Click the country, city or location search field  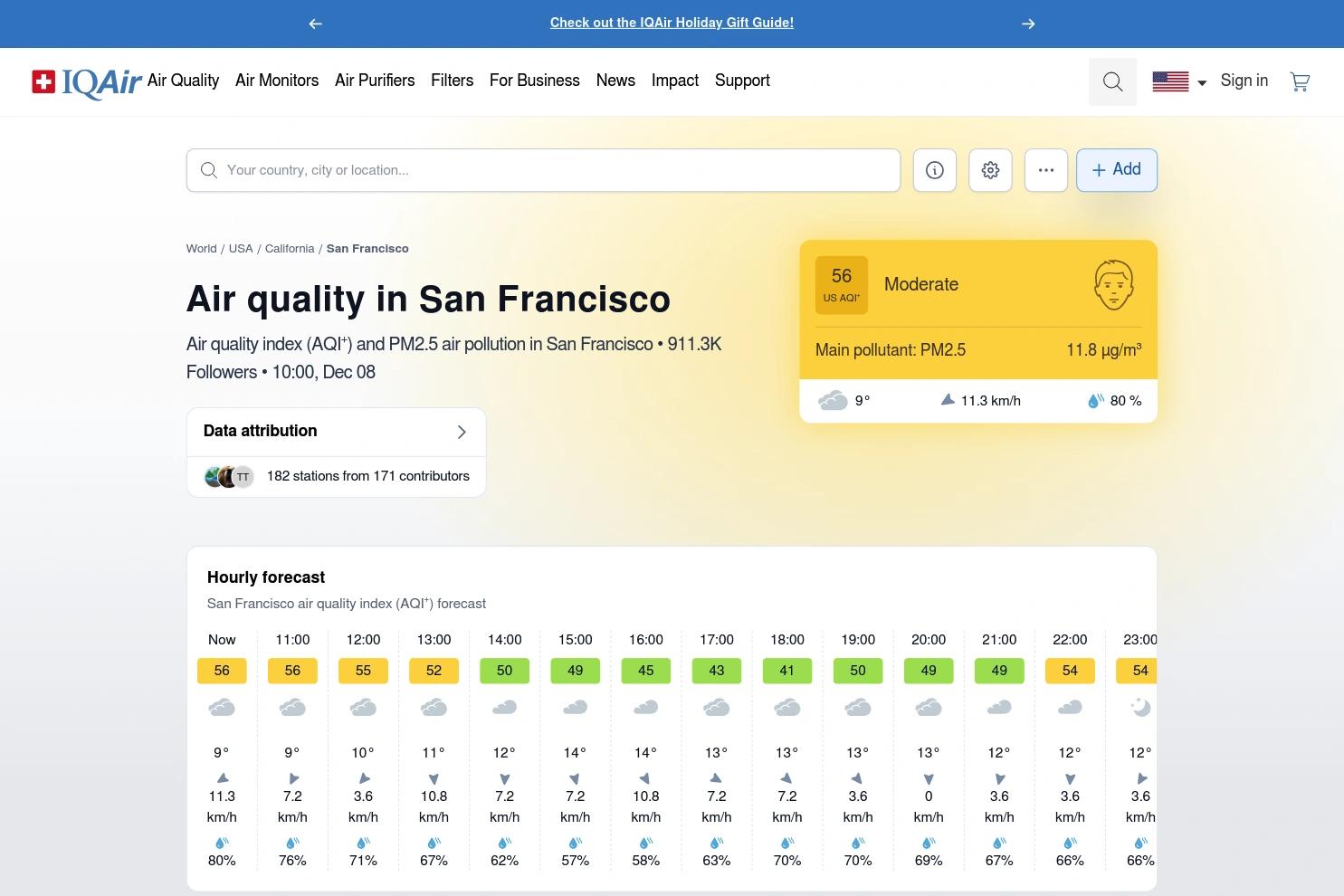pyautogui.click(x=543, y=169)
